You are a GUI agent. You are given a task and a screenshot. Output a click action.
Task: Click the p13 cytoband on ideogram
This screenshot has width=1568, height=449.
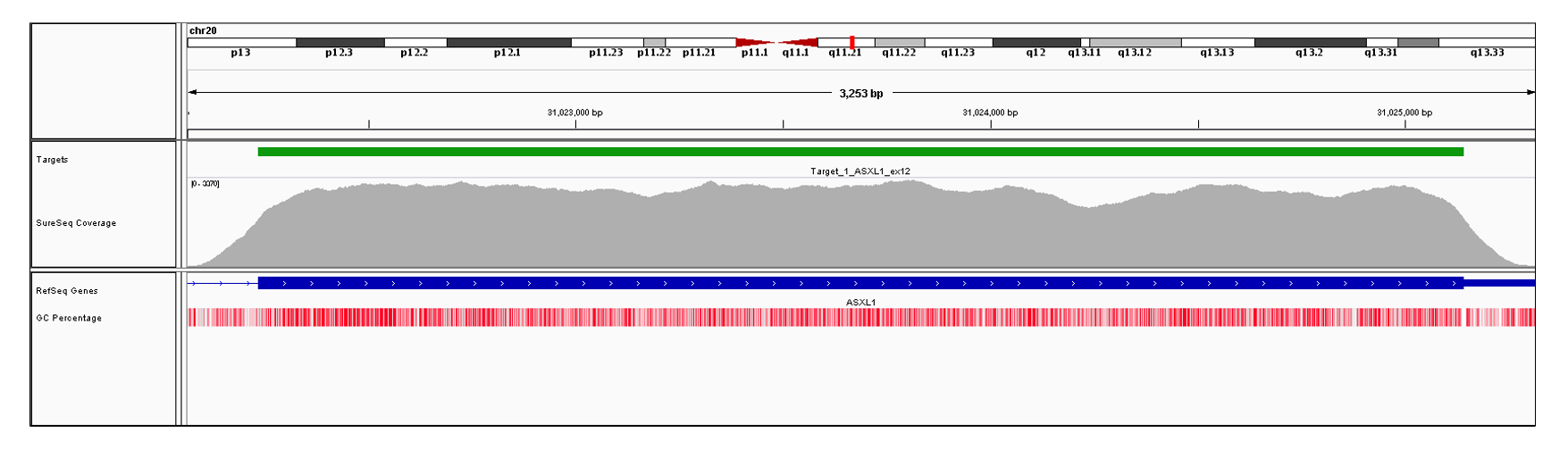click(241, 43)
